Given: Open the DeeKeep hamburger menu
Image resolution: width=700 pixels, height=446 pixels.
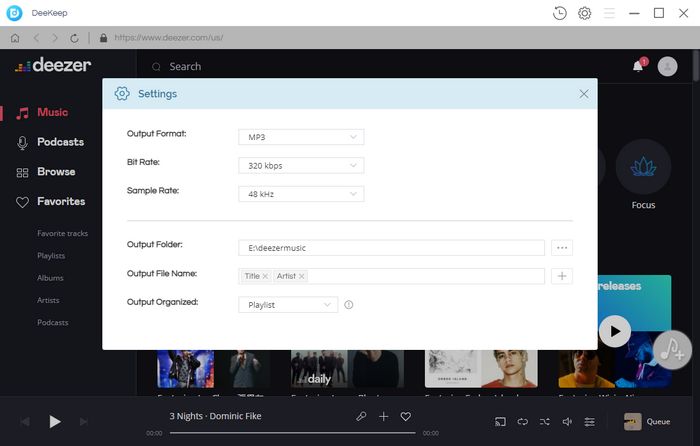Looking at the screenshot, I should [x=609, y=13].
